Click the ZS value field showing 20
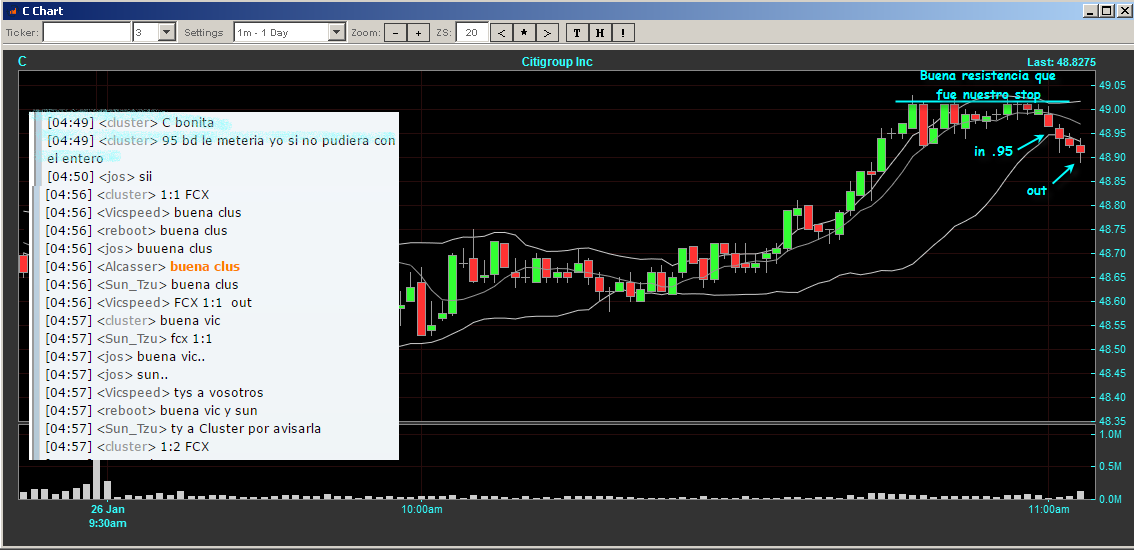Viewport: 1134px width, 550px height. tap(472, 33)
